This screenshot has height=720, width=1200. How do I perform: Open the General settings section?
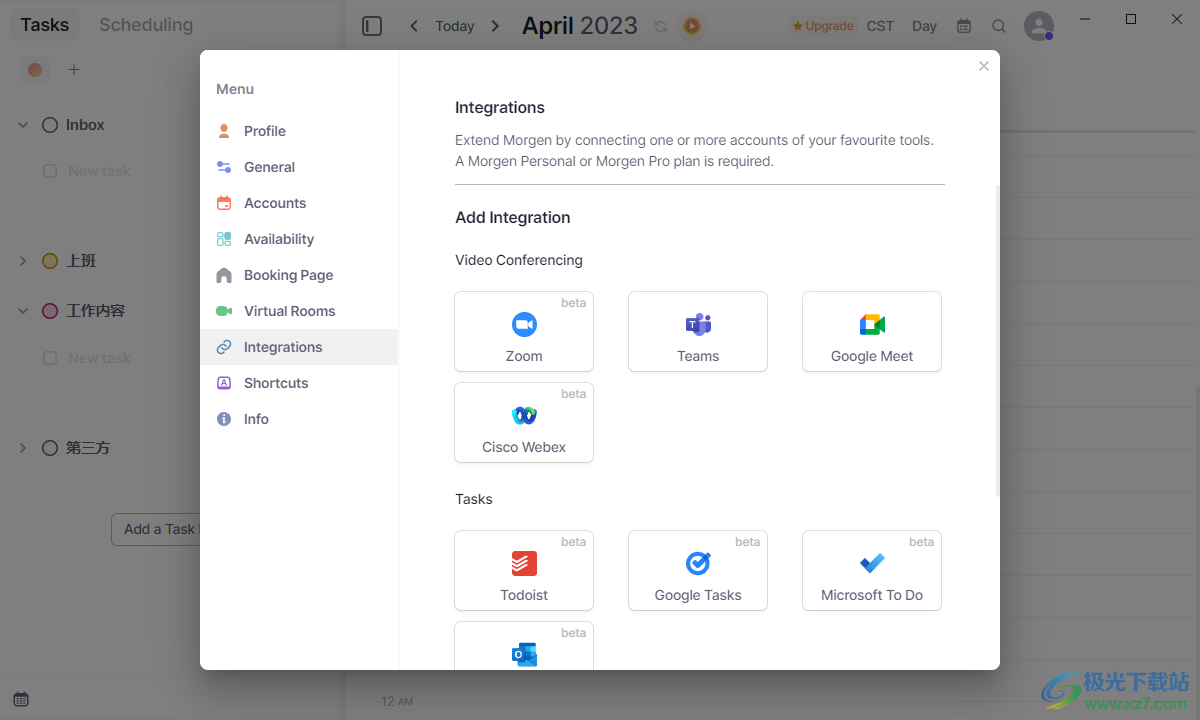point(299,167)
